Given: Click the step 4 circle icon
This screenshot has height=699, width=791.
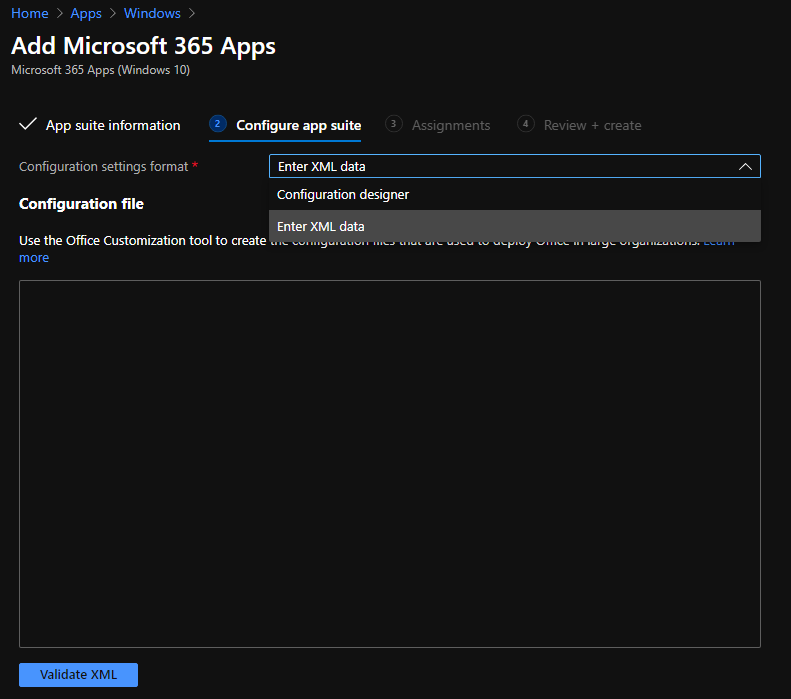Looking at the screenshot, I should pos(526,124).
